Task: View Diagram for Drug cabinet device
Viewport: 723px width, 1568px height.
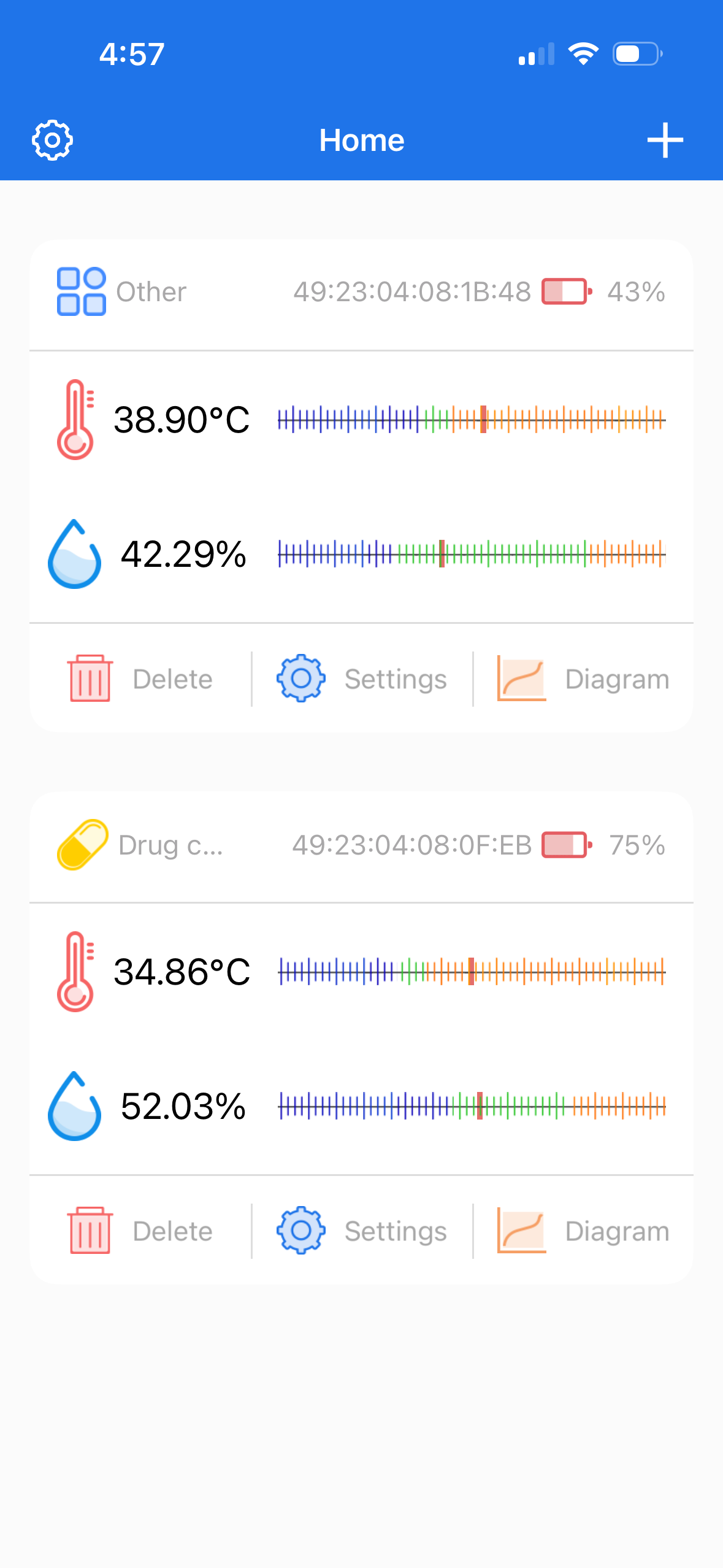Action: pyautogui.click(x=583, y=1231)
